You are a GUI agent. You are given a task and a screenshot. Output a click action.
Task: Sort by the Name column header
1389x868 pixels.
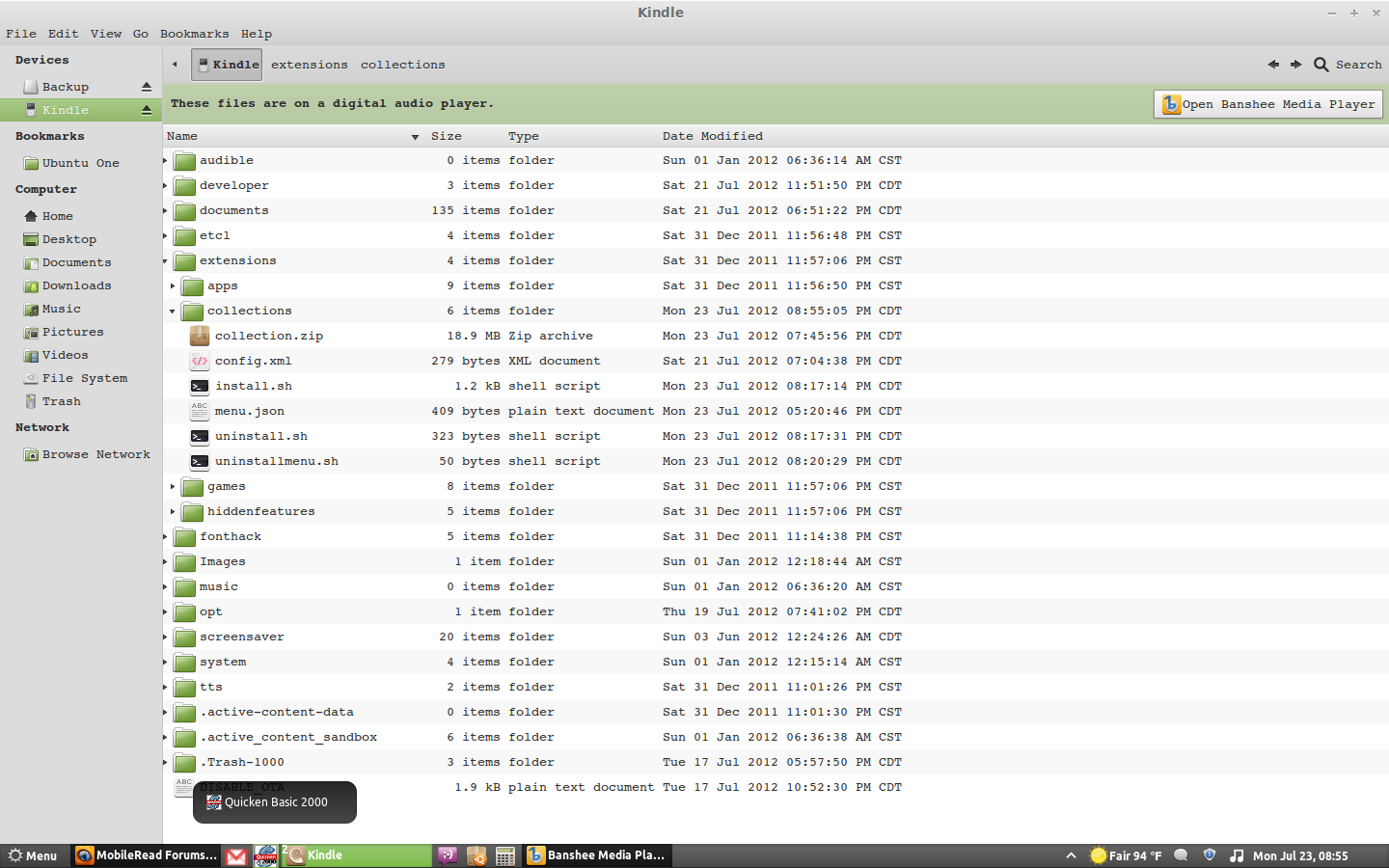(293, 136)
